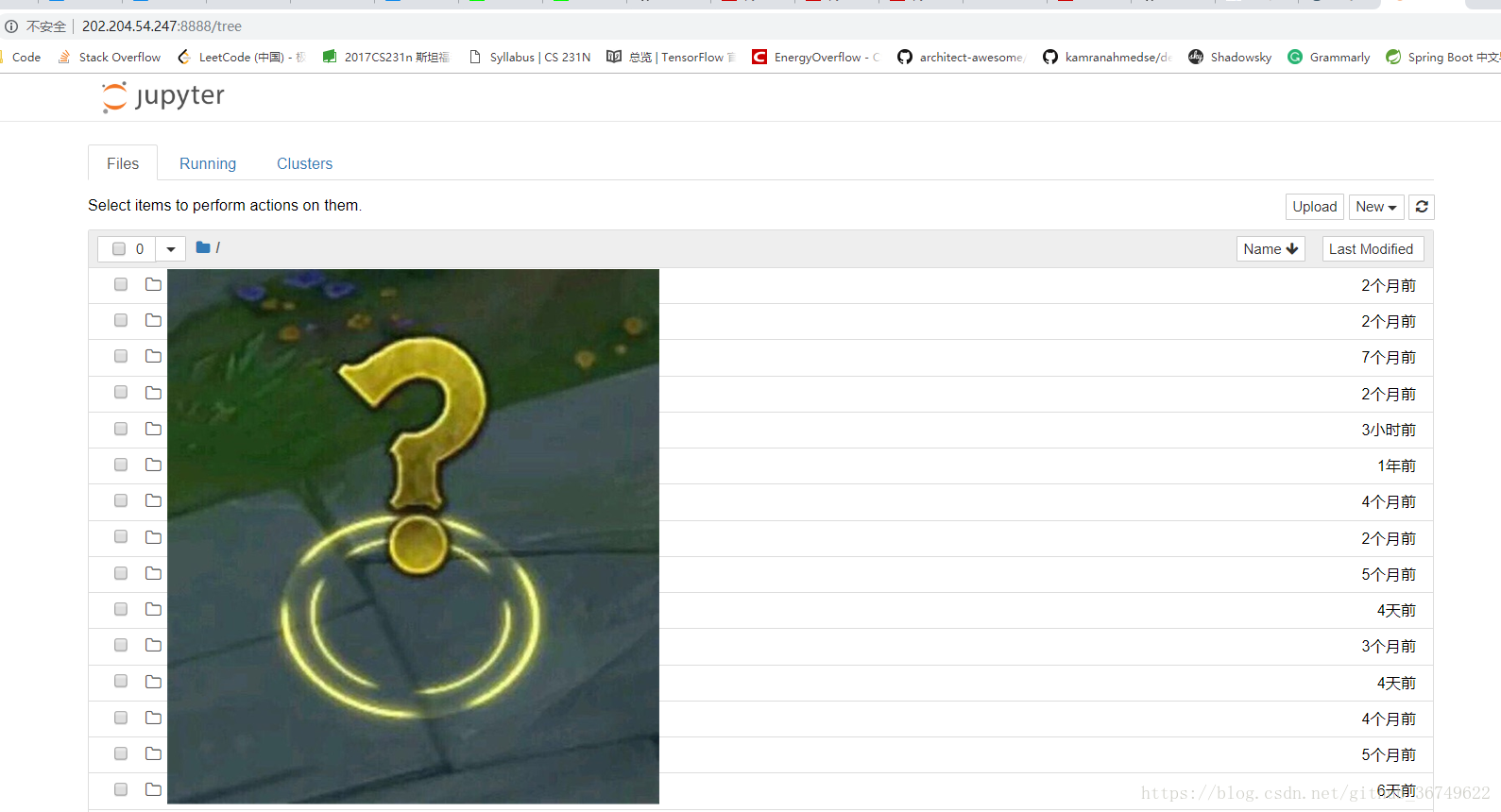Switch to the Clusters tab
1501x812 pixels.
click(304, 163)
